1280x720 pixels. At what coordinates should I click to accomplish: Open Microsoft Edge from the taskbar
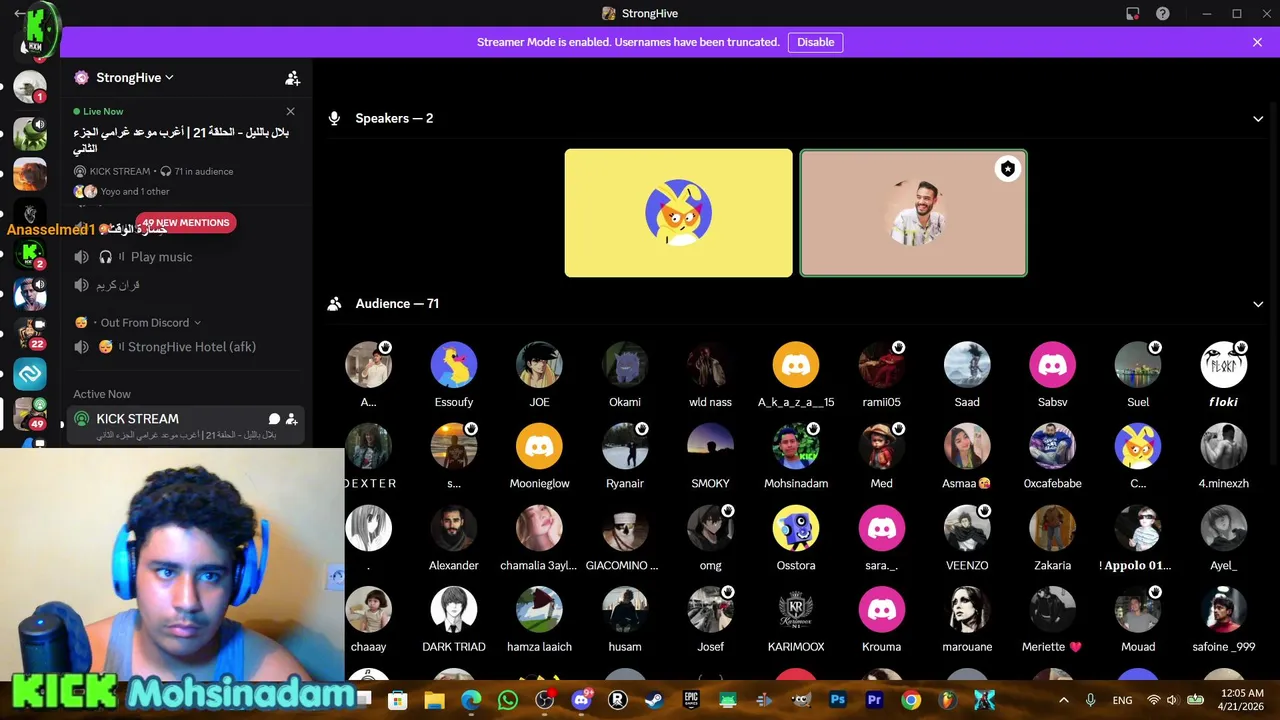471,700
